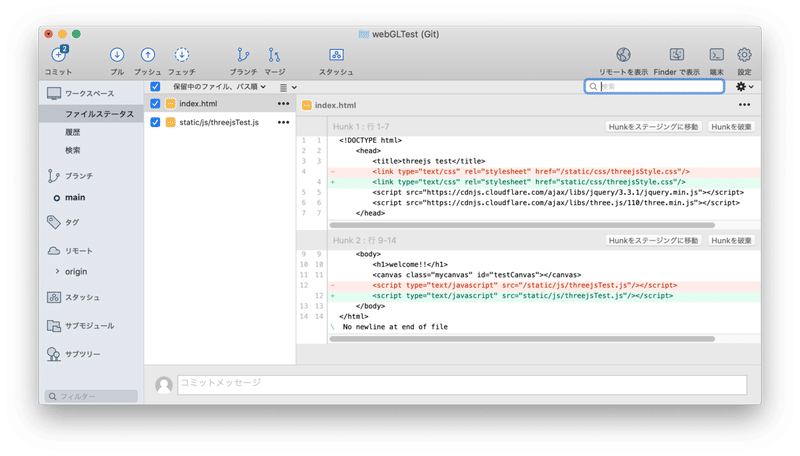Select the static/js/threejsTest.js file row
Viewport: 800px width, 456px height.
coord(220,122)
